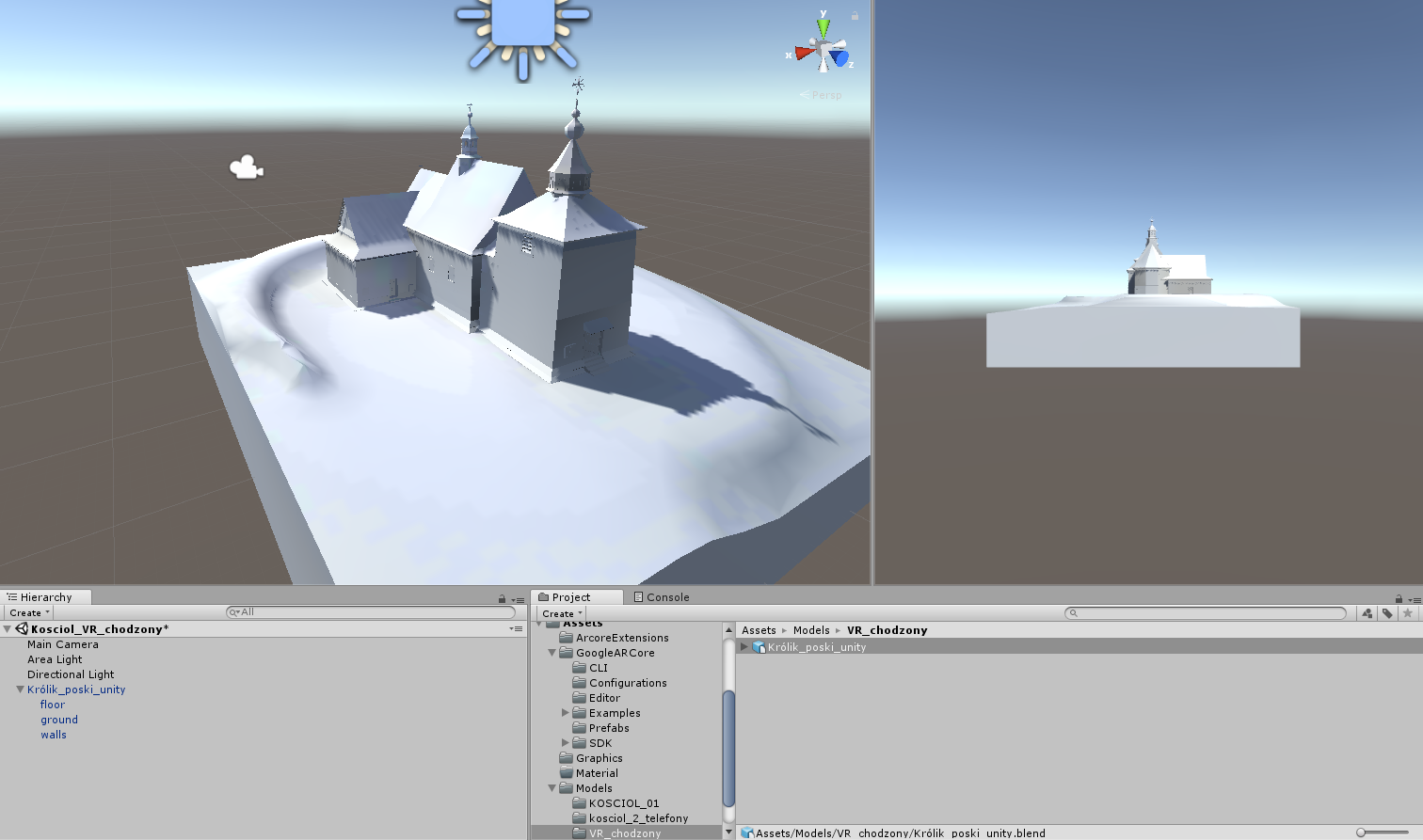Viewport: 1423px width, 840px height.
Task: Click the green Y axis cone on gizmo
Action: tap(823, 26)
